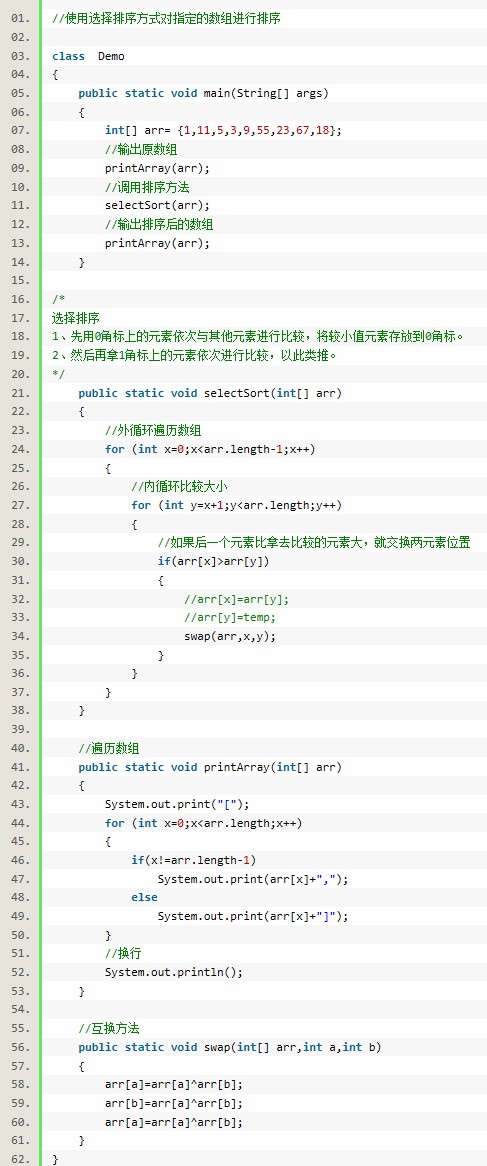Click the printArray method signature on line 41
The height and width of the screenshot is (1166, 487).
[x=210, y=767]
